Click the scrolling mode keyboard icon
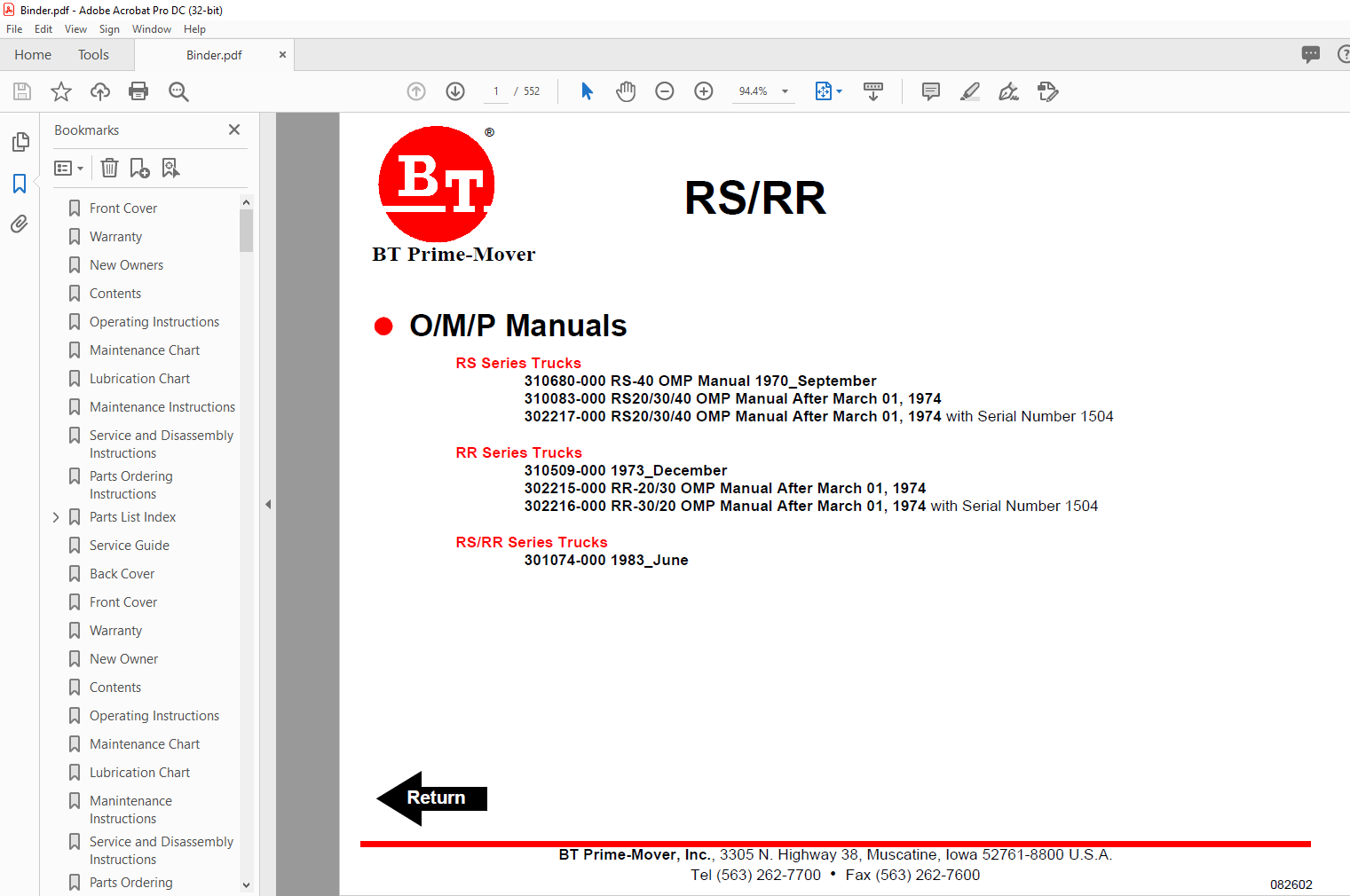 point(873,91)
